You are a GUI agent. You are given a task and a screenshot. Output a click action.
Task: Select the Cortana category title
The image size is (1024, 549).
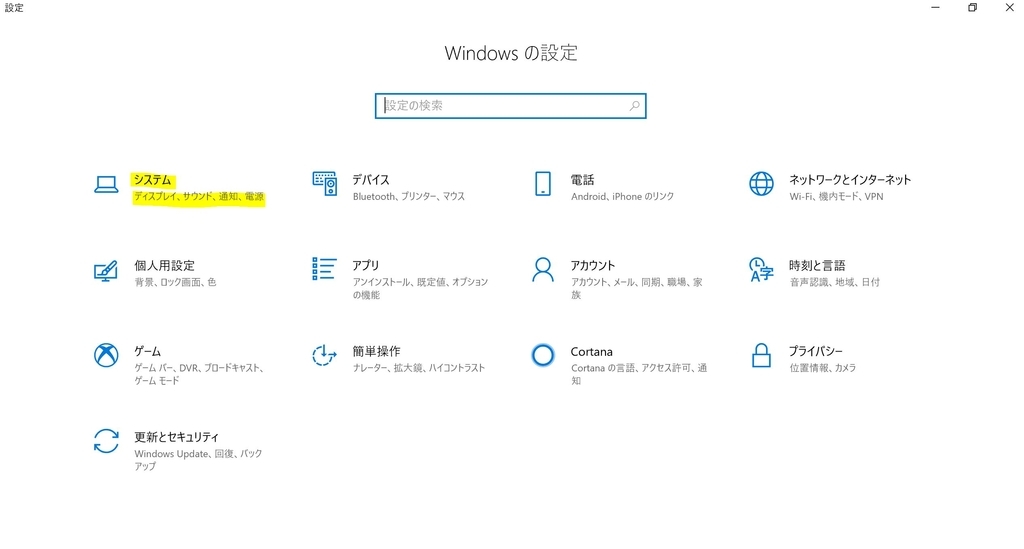click(x=592, y=351)
